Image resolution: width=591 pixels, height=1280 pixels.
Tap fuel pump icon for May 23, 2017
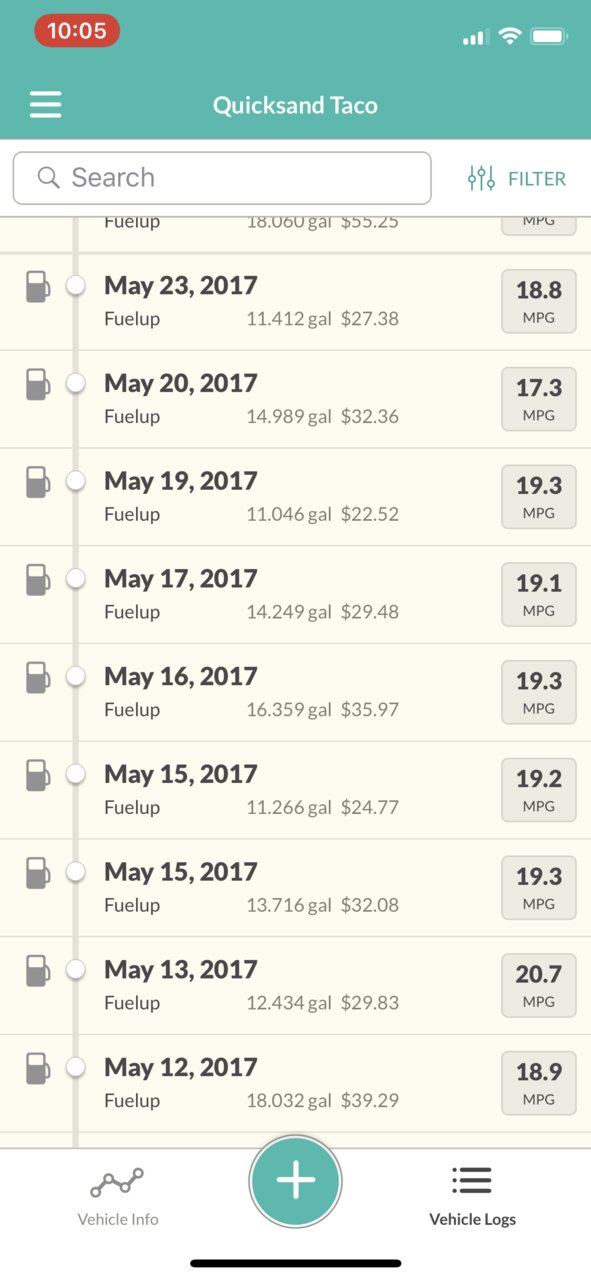pos(37,286)
